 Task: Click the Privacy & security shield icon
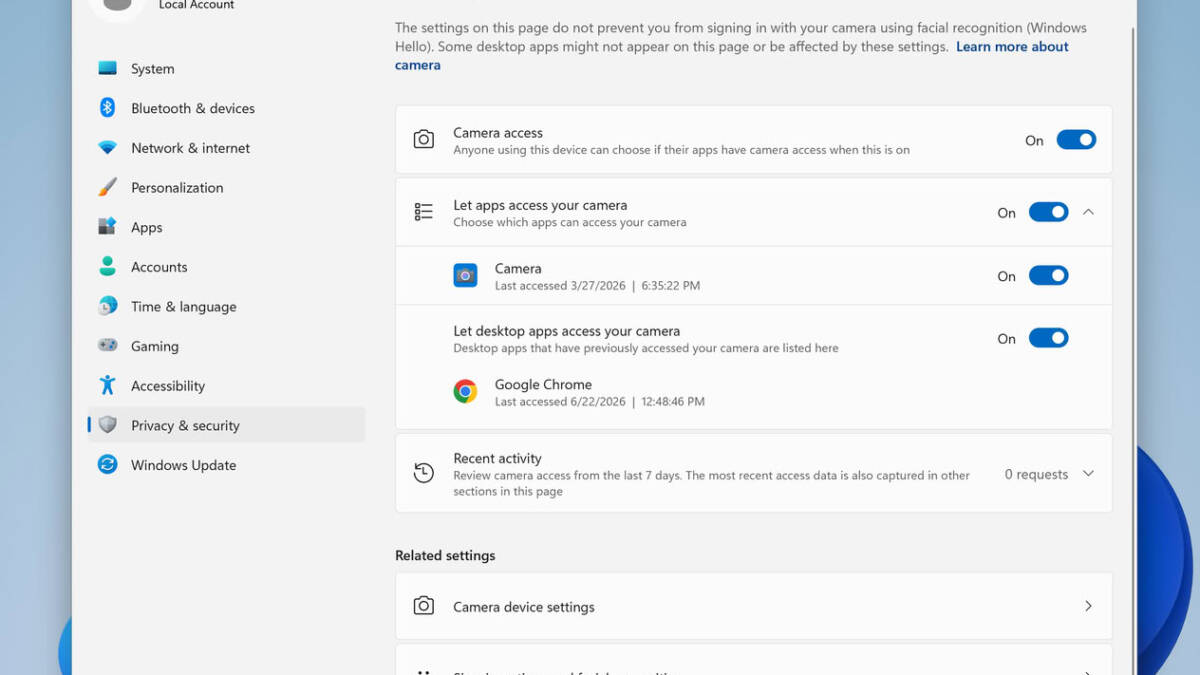[x=108, y=425]
